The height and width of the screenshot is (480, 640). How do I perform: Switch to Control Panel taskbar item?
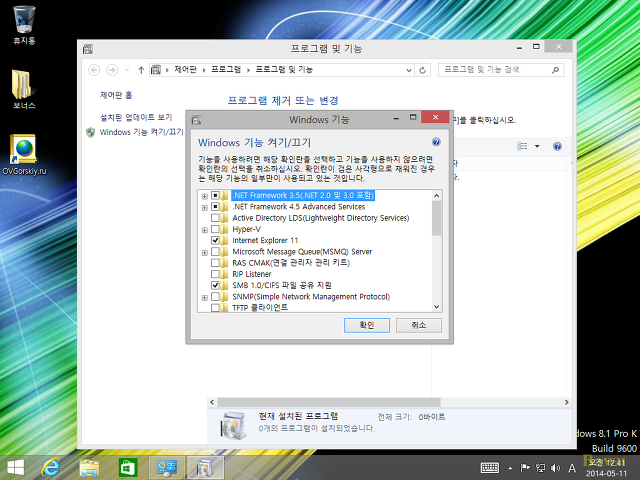click(x=167, y=468)
